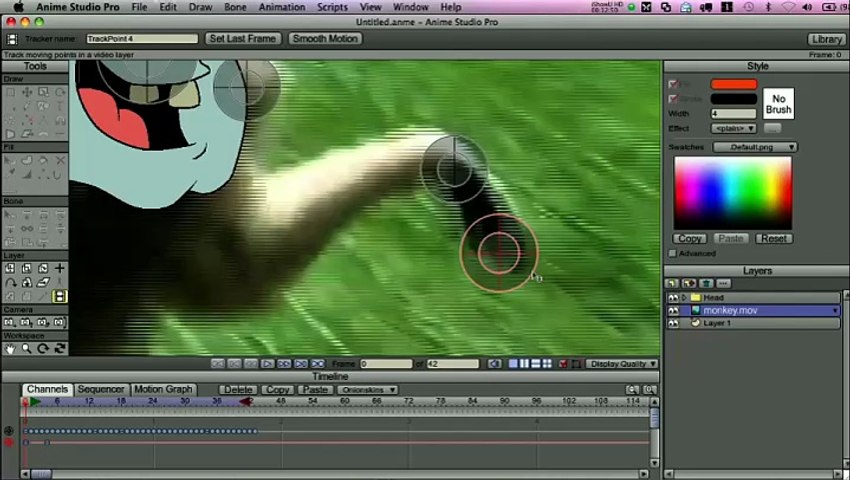This screenshot has height=480, width=850.
Task: Open the File menu
Action: (139, 7)
